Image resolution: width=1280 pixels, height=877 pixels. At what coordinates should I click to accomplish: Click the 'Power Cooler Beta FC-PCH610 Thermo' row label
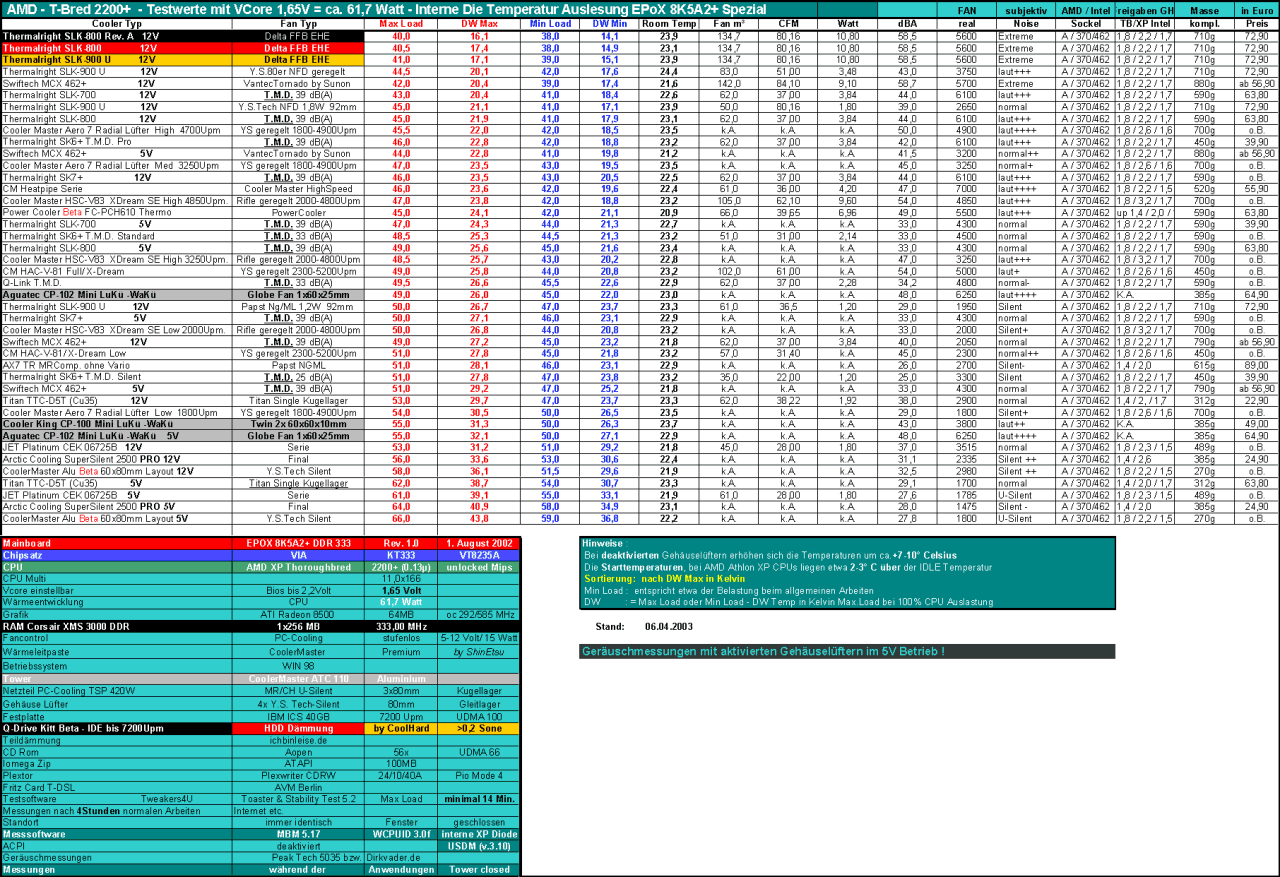click(116, 212)
